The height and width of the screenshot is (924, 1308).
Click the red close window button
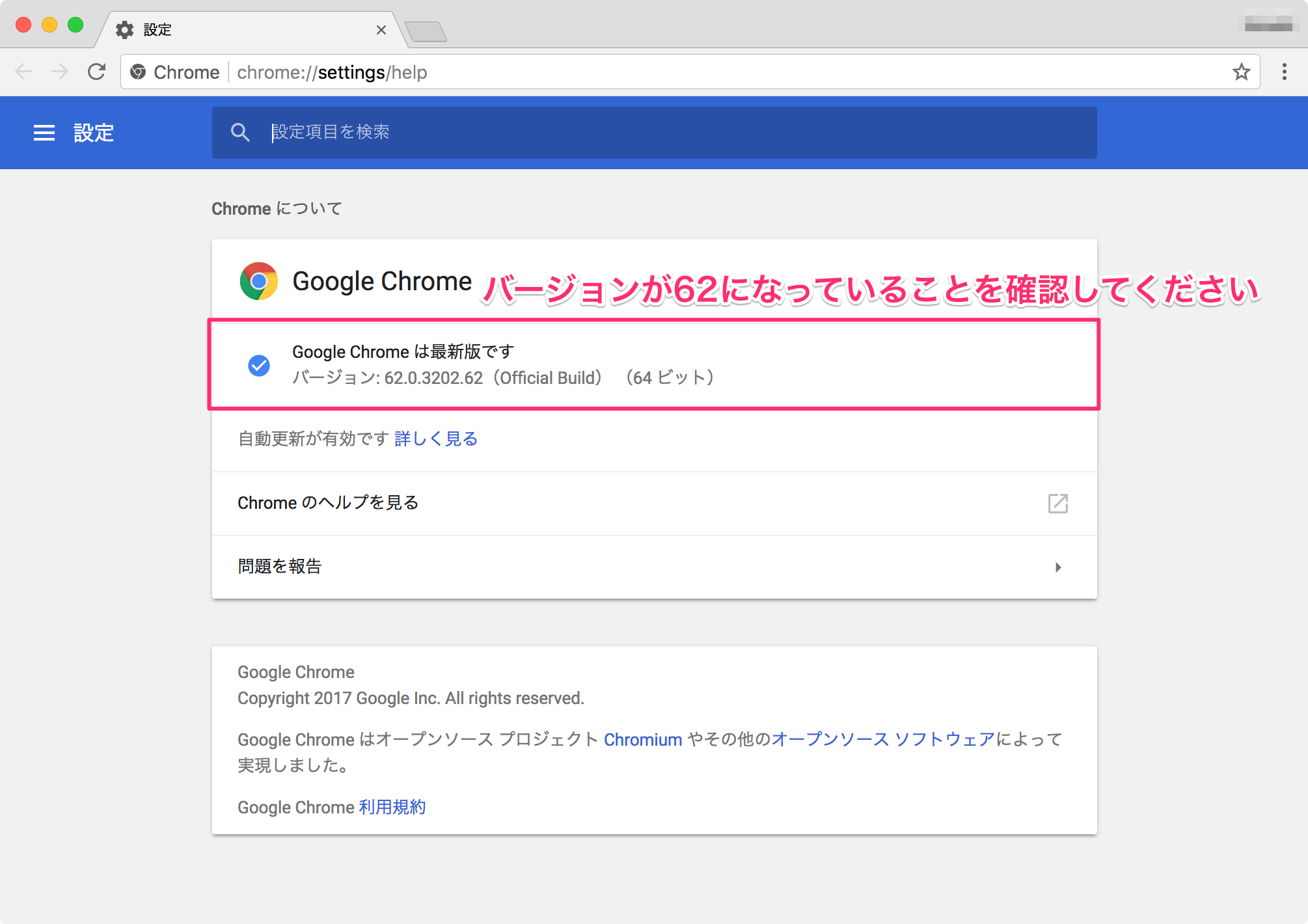pyautogui.click(x=23, y=25)
